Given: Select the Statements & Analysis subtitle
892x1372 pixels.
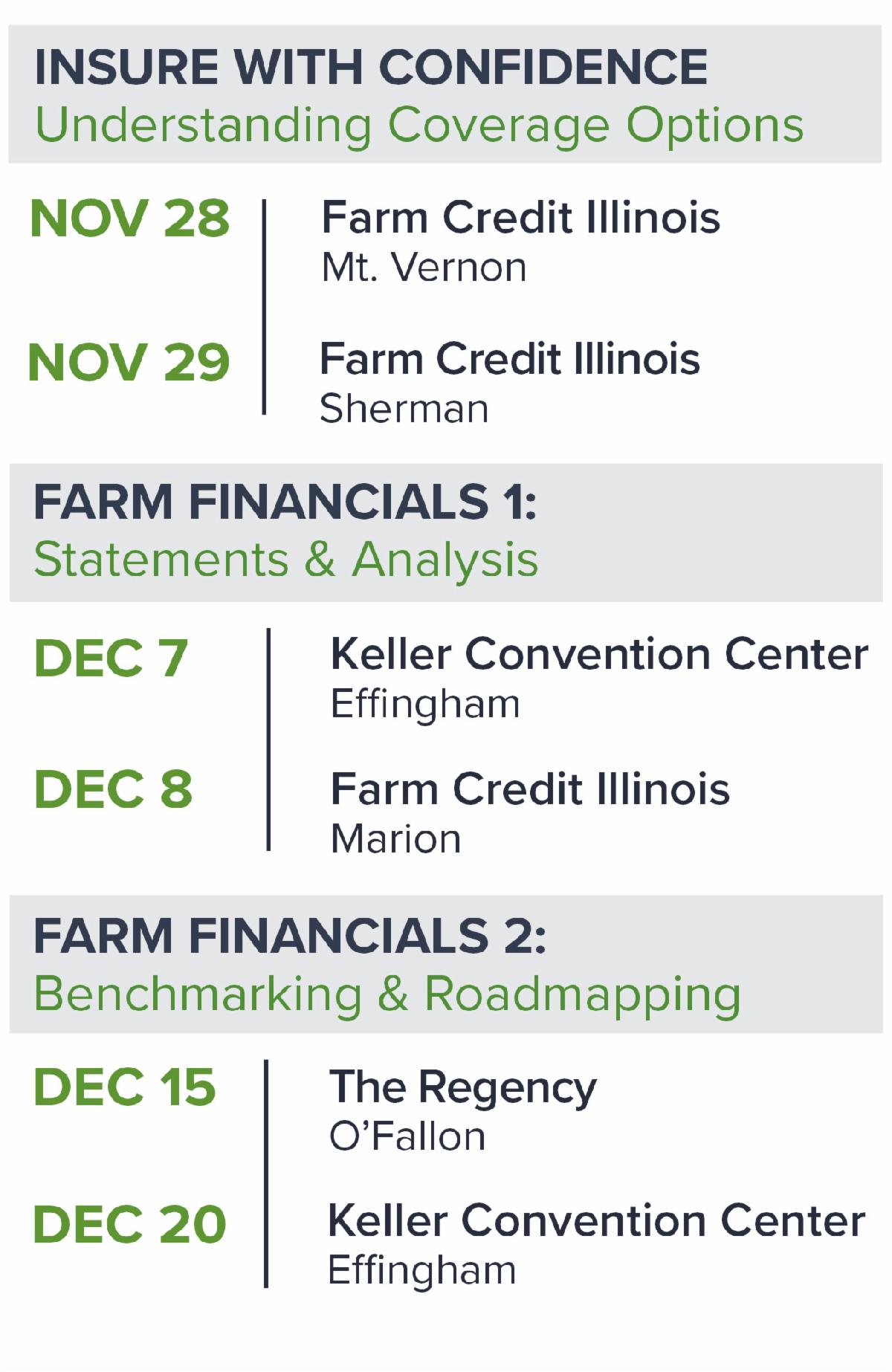Looking at the screenshot, I should coord(286,559).
